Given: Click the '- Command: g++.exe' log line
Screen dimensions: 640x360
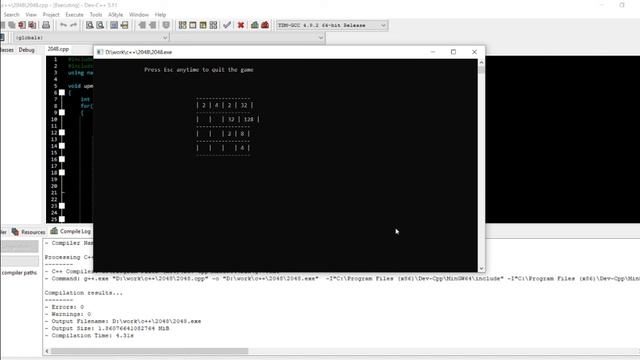Looking at the screenshot, I should [342, 278].
